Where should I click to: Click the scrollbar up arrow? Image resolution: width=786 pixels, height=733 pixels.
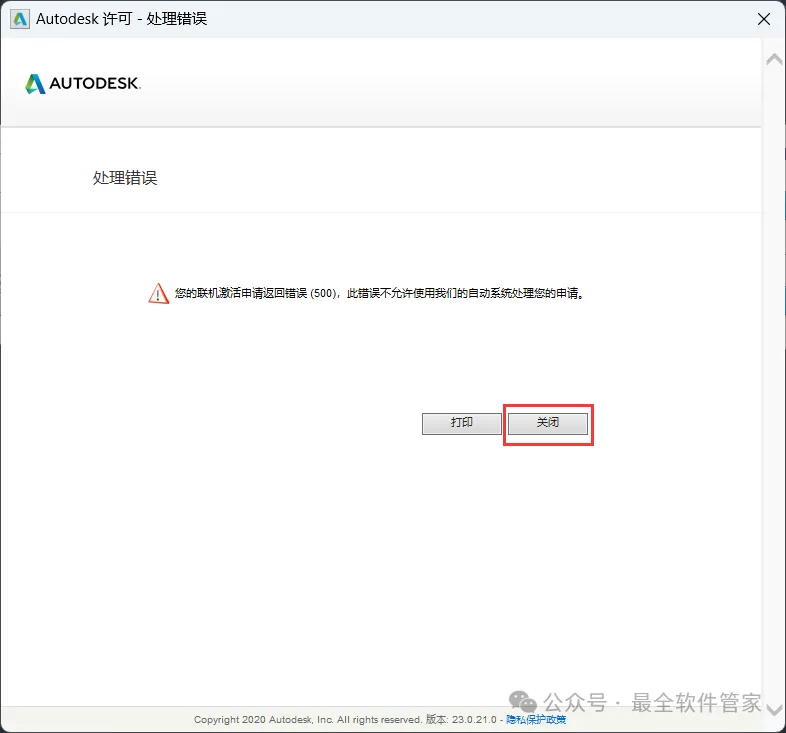point(774,59)
